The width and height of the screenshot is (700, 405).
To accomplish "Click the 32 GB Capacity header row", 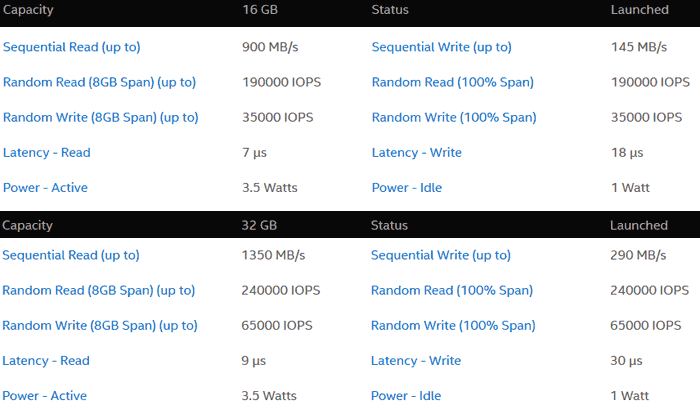I will click(350, 225).
